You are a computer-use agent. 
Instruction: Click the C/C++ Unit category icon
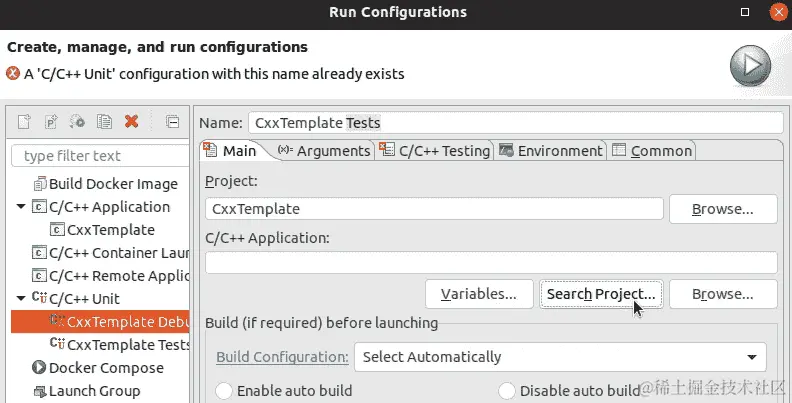[39, 298]
